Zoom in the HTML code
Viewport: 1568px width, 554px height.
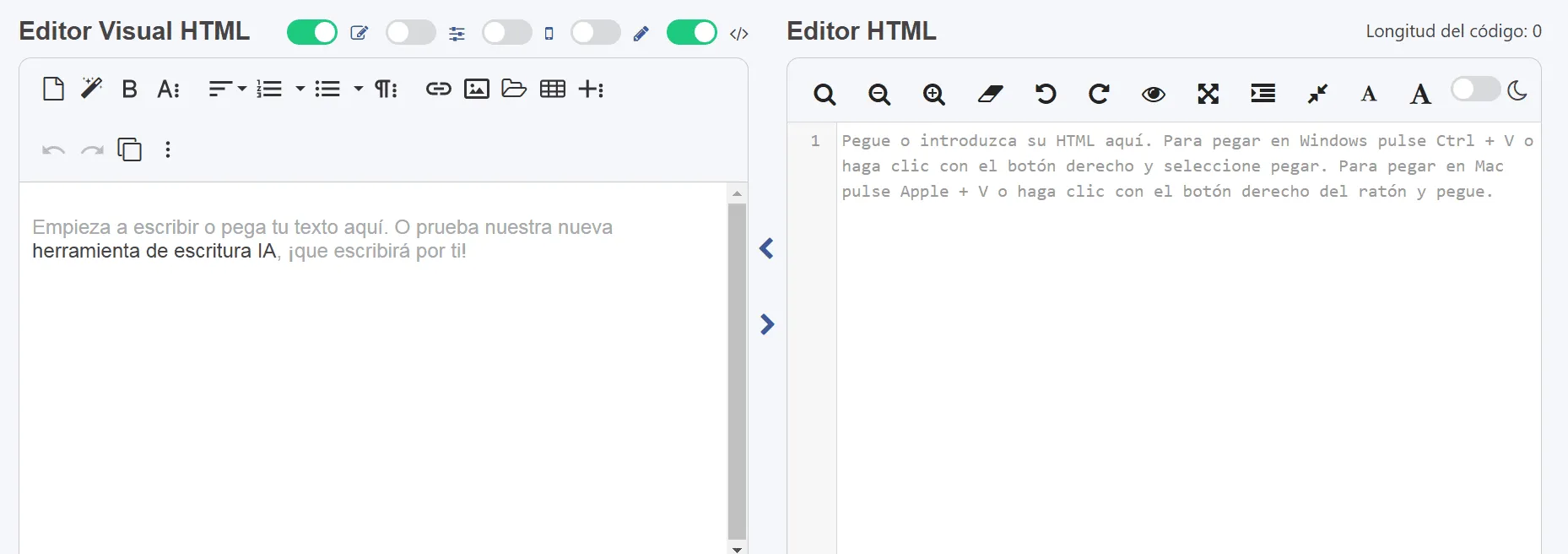[x=934, y=94]
